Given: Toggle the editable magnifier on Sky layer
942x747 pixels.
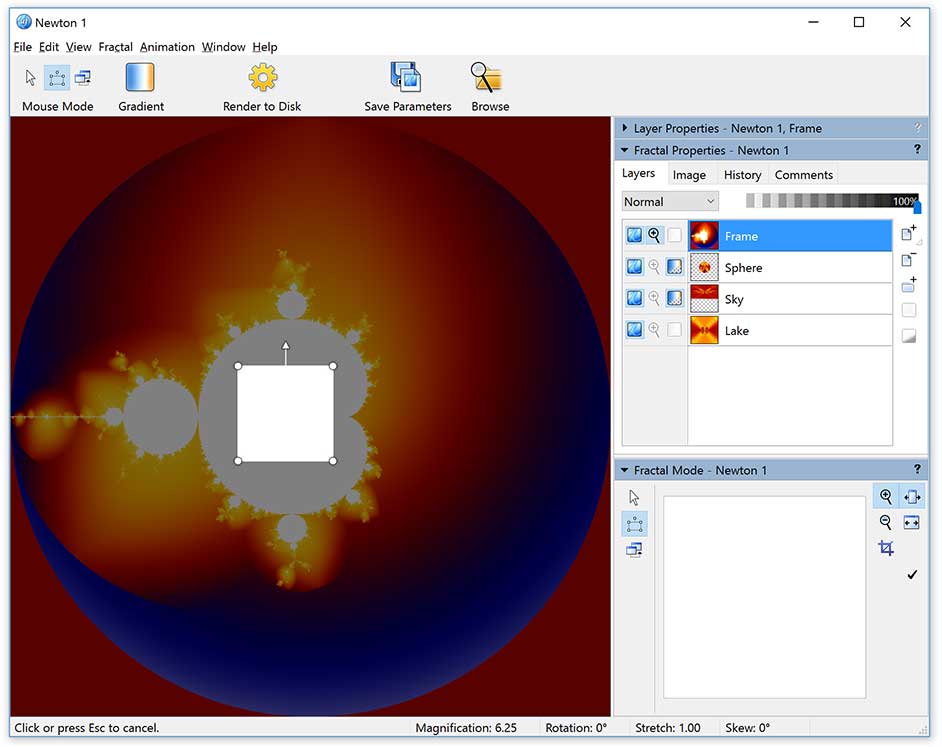Looking at the screenshot, I should pyautogui.click(x=654, y=298).
